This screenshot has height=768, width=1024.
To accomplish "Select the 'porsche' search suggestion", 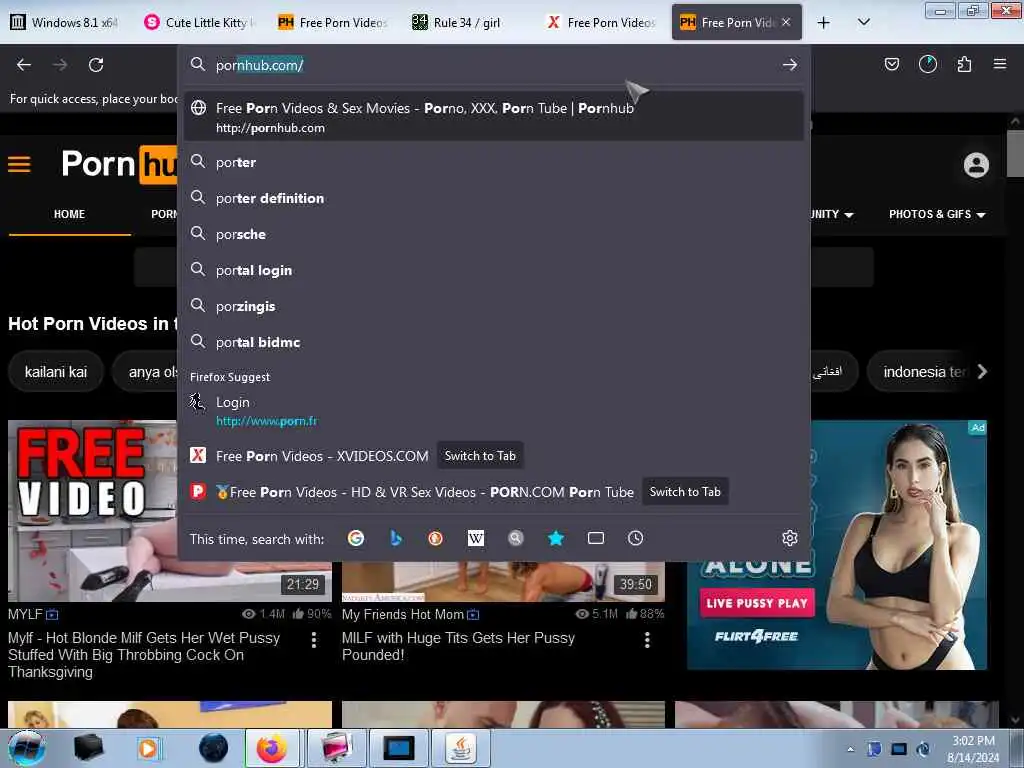I will [493, 234].
